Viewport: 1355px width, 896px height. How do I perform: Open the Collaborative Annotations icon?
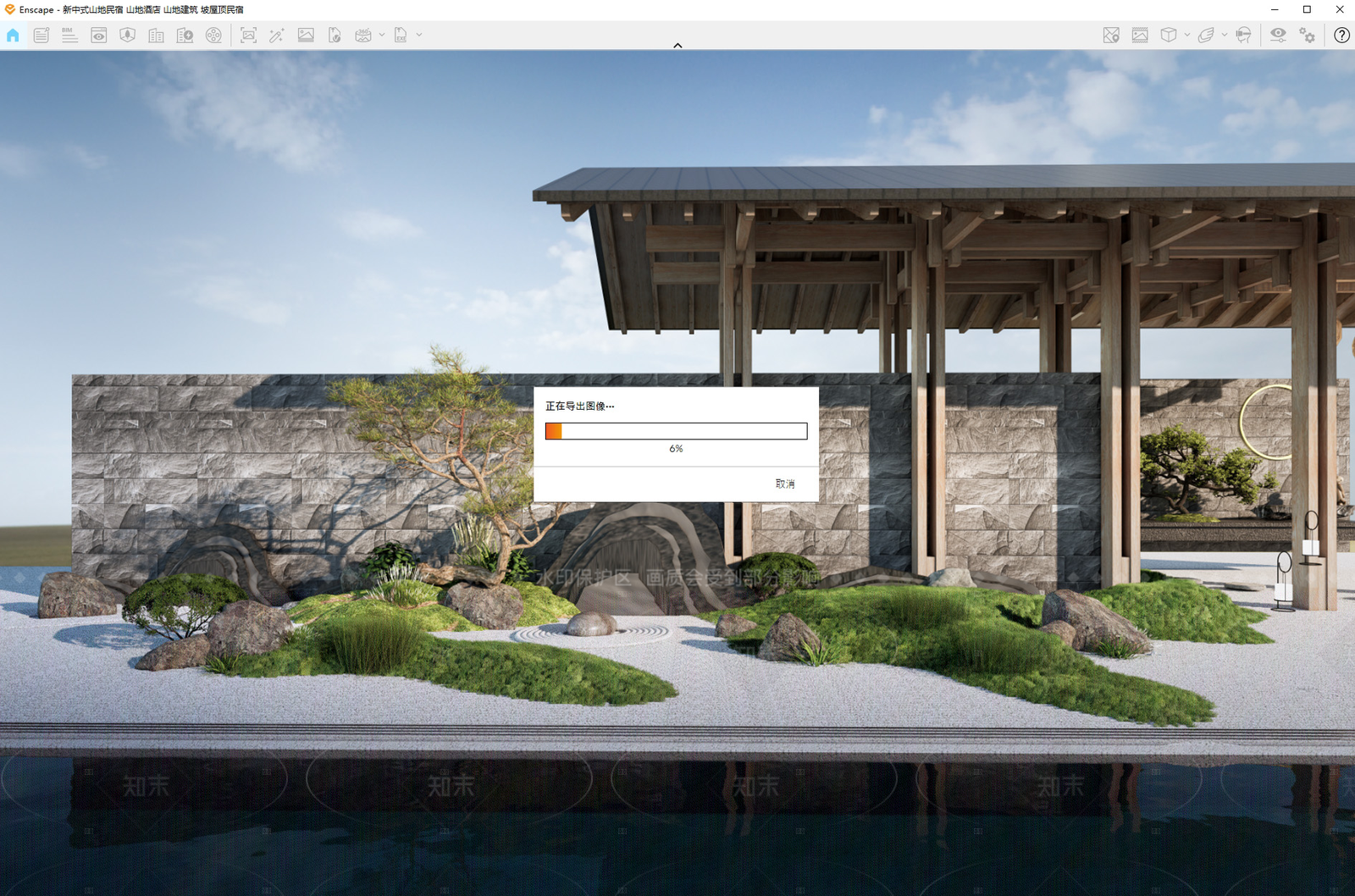[41, 36]
